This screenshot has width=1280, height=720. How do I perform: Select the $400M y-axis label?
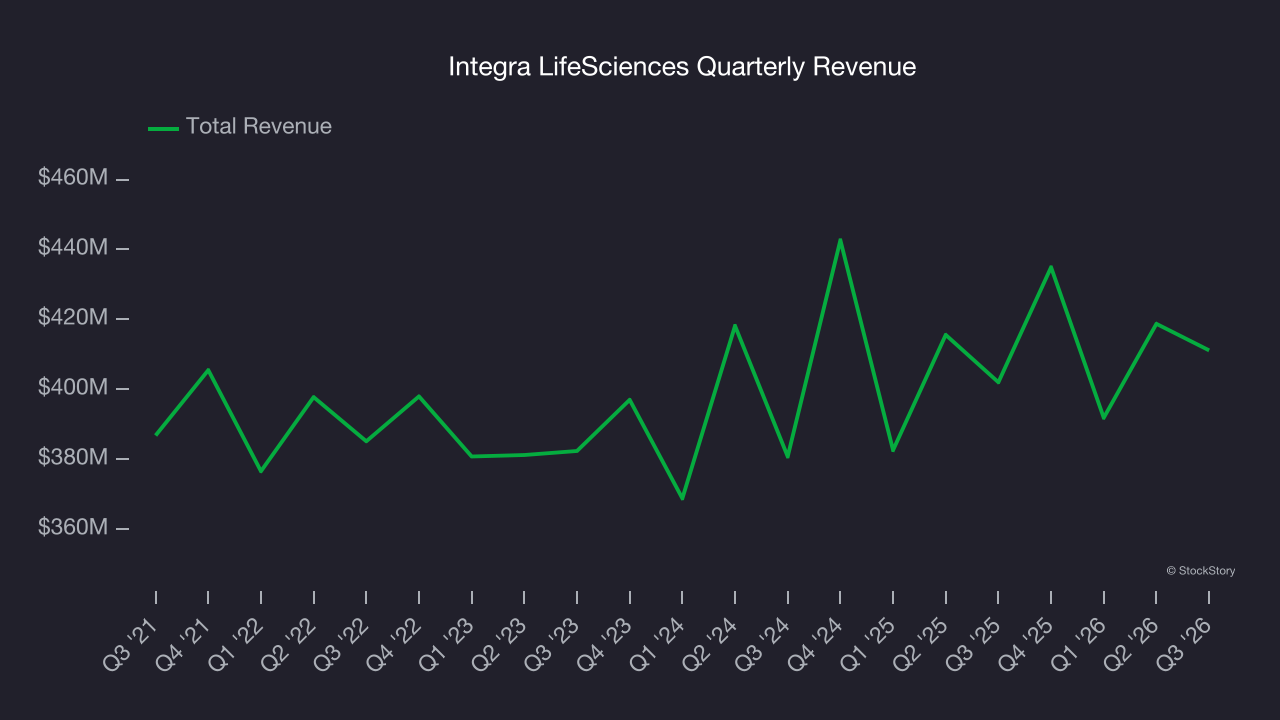tap(73, 387)
